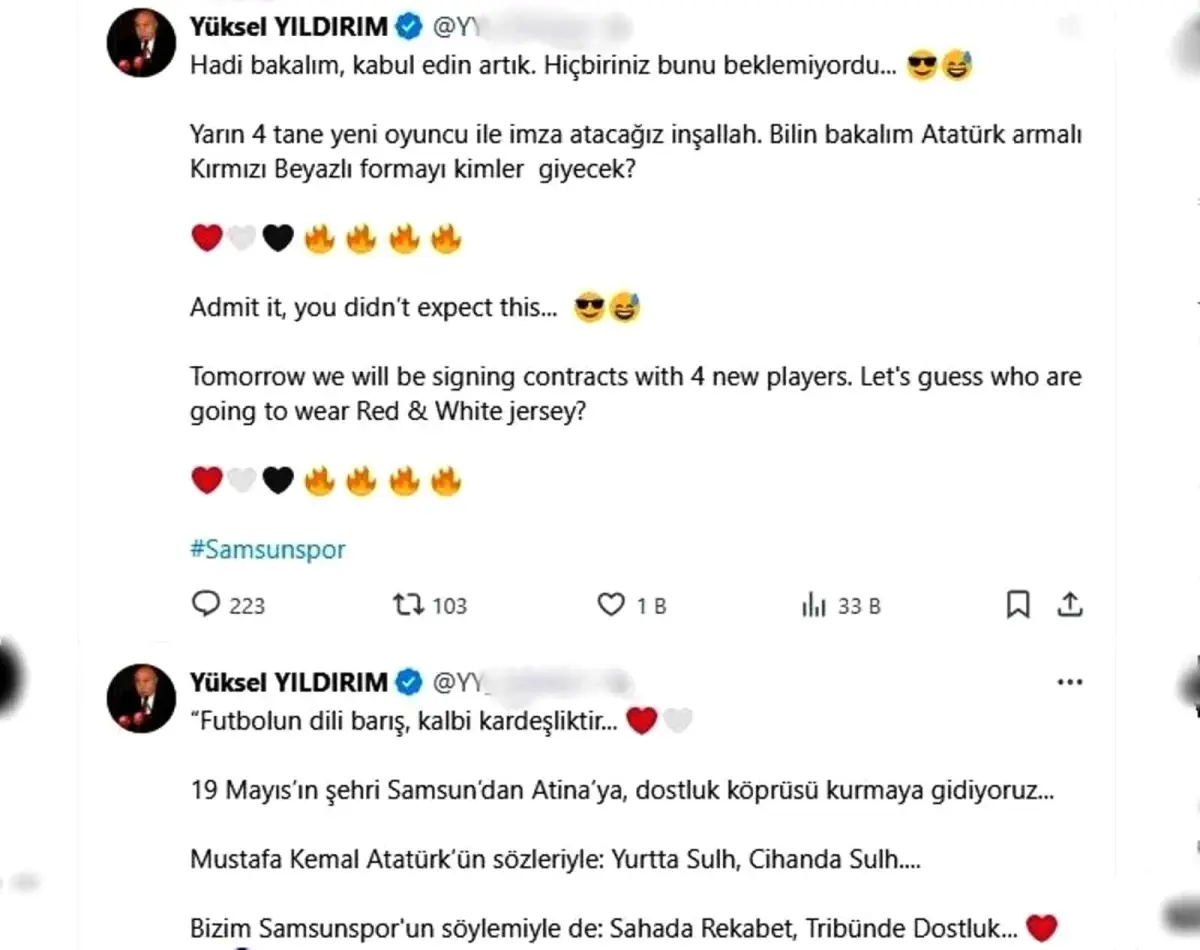Open the English text "Admit it, you didn't expect this"
Viewport: 1200px width, 950px height.
374,309
